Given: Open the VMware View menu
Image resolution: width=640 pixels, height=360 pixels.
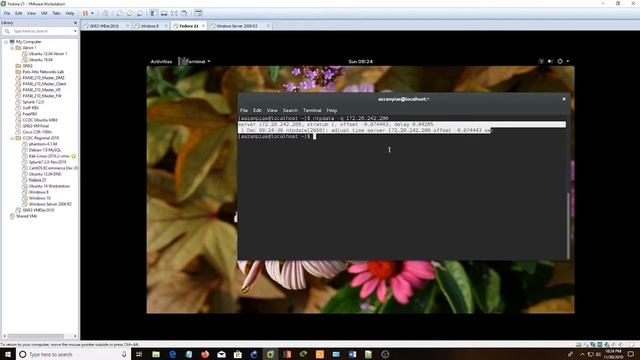Looking at the screenshot, I should (31, 13).
